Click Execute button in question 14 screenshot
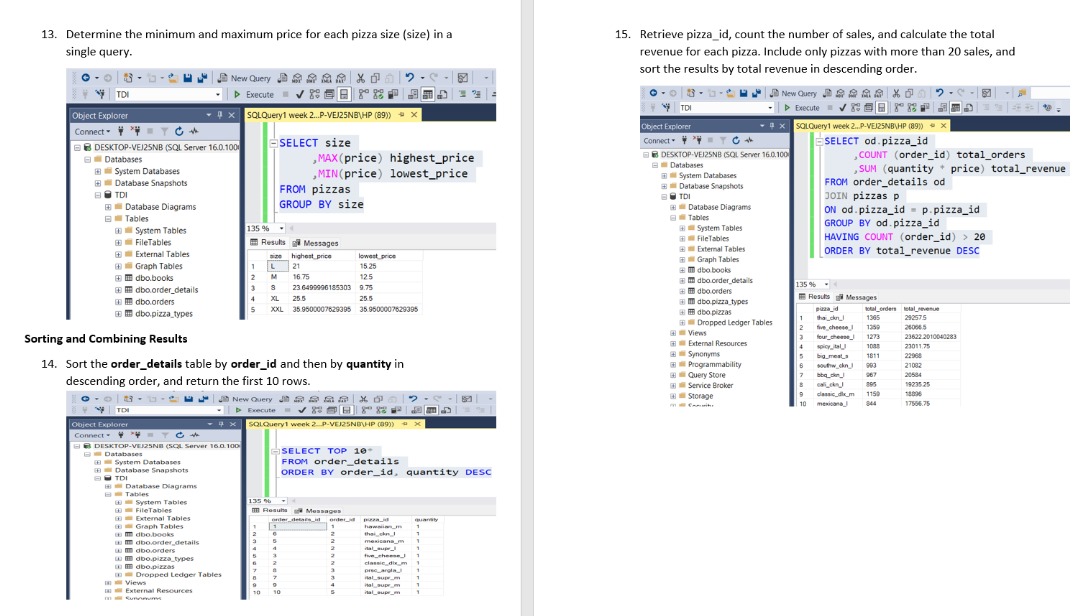 (x=256, y=410)
